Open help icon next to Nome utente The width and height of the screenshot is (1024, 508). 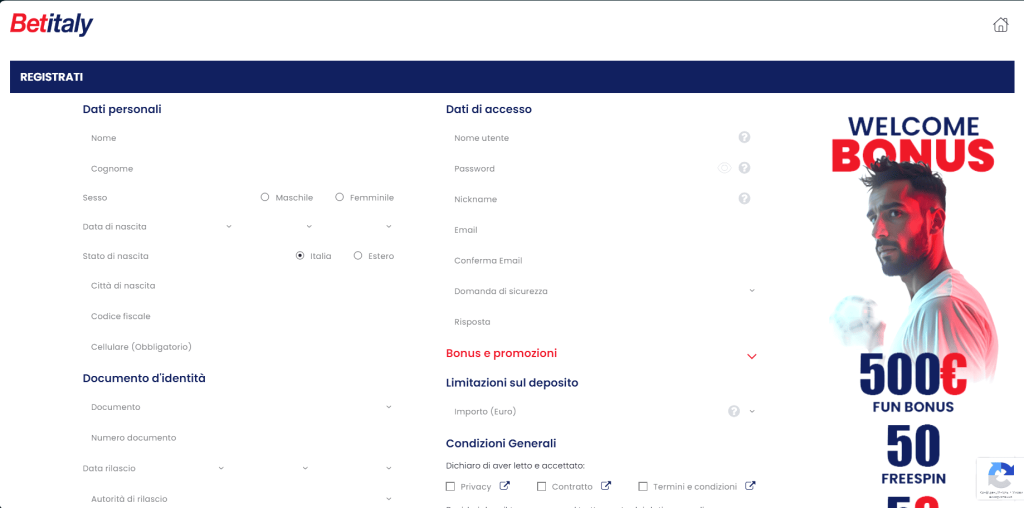[744, 138]
